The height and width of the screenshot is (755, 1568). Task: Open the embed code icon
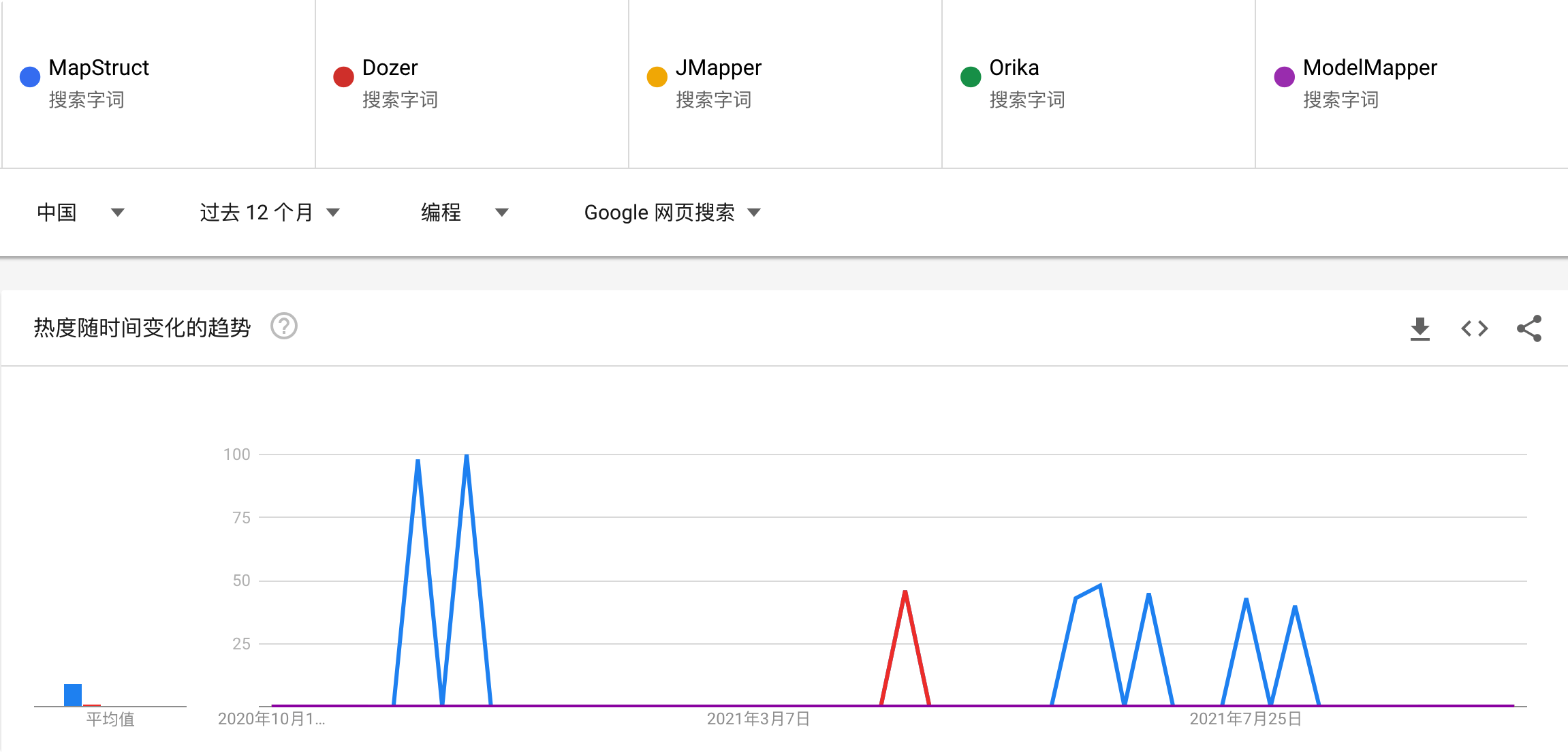coord(1475,328)
